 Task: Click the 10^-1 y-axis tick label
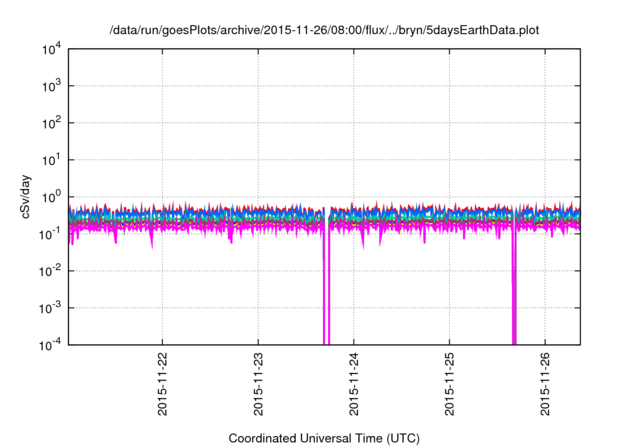pos(50,234)
